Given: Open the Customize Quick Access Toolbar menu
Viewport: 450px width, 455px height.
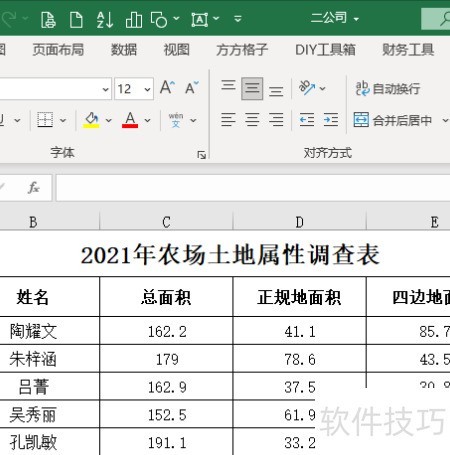Looking at the screenshot, I should pos(238,19).
